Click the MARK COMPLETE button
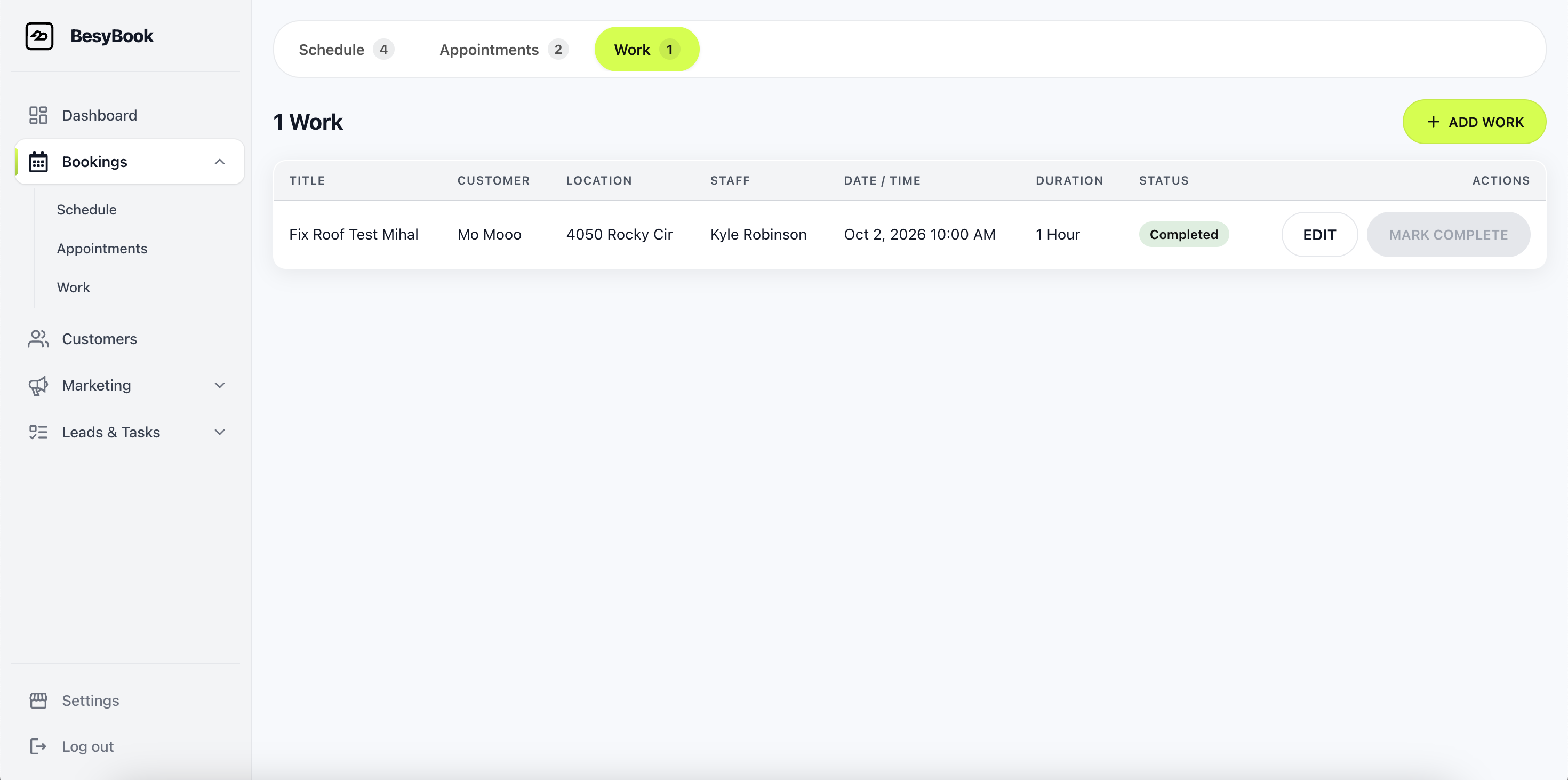Viewport: 1568px width, 780px height. 1448,234
